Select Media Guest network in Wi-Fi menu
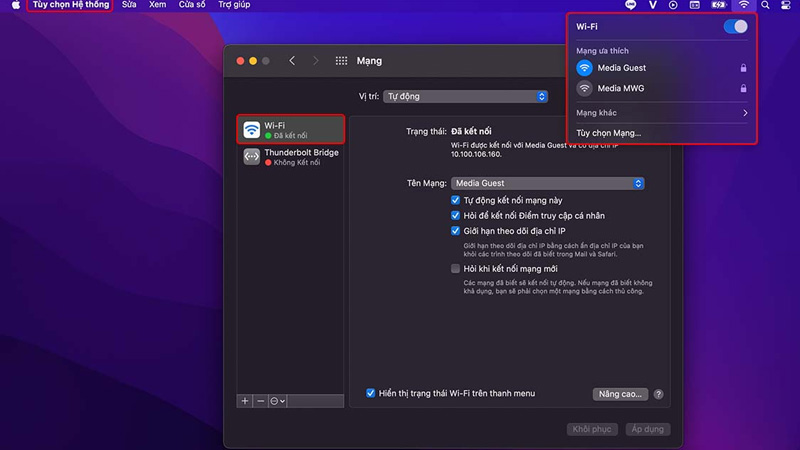800x450 pixels. [x=661, y=68]
